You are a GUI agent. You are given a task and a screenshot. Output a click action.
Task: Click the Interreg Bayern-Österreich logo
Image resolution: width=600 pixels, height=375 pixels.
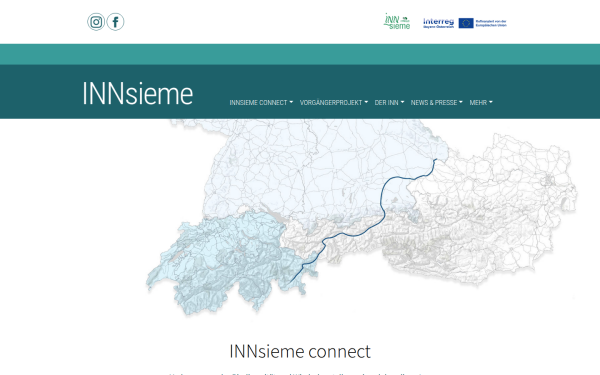click(439, 23)
